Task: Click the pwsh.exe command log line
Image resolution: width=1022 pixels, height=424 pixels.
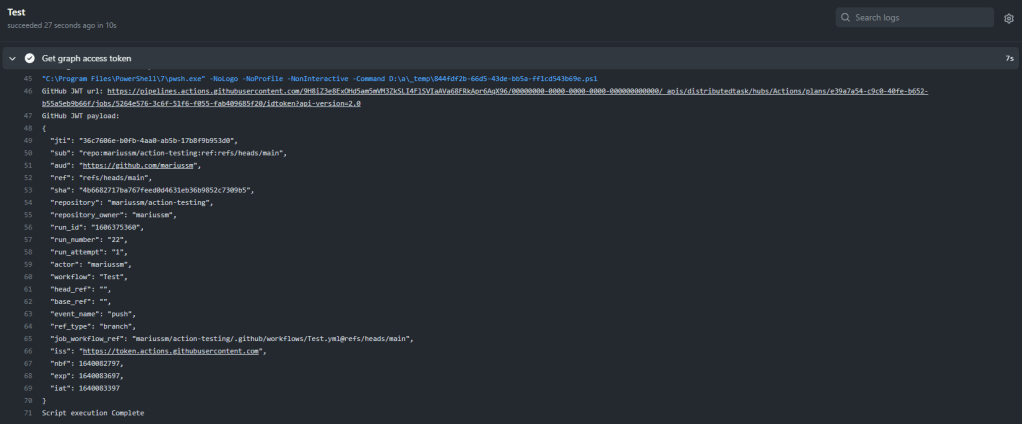Action: coord(320,78)
